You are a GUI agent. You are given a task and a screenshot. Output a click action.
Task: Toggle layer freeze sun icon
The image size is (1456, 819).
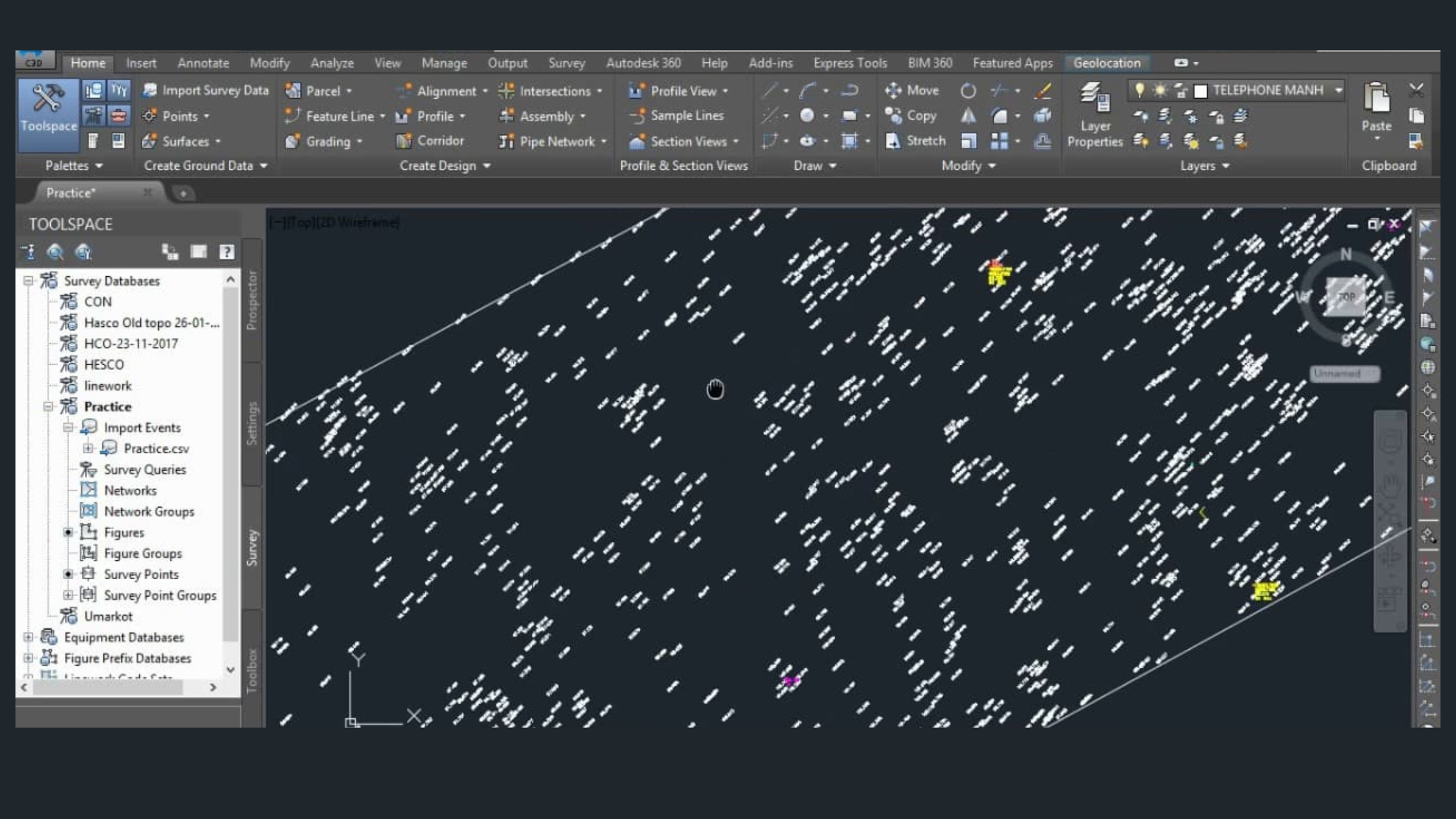click(1160, 90)
